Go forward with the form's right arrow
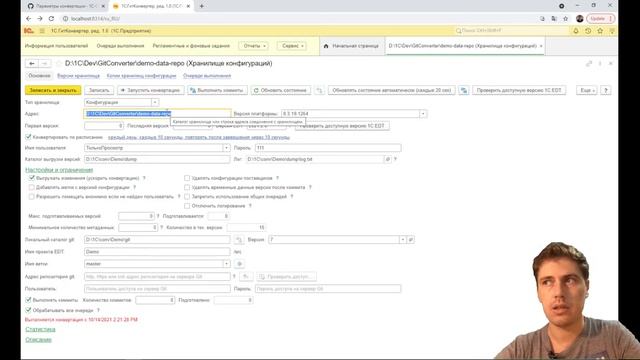640x360 pixels. 45,63
